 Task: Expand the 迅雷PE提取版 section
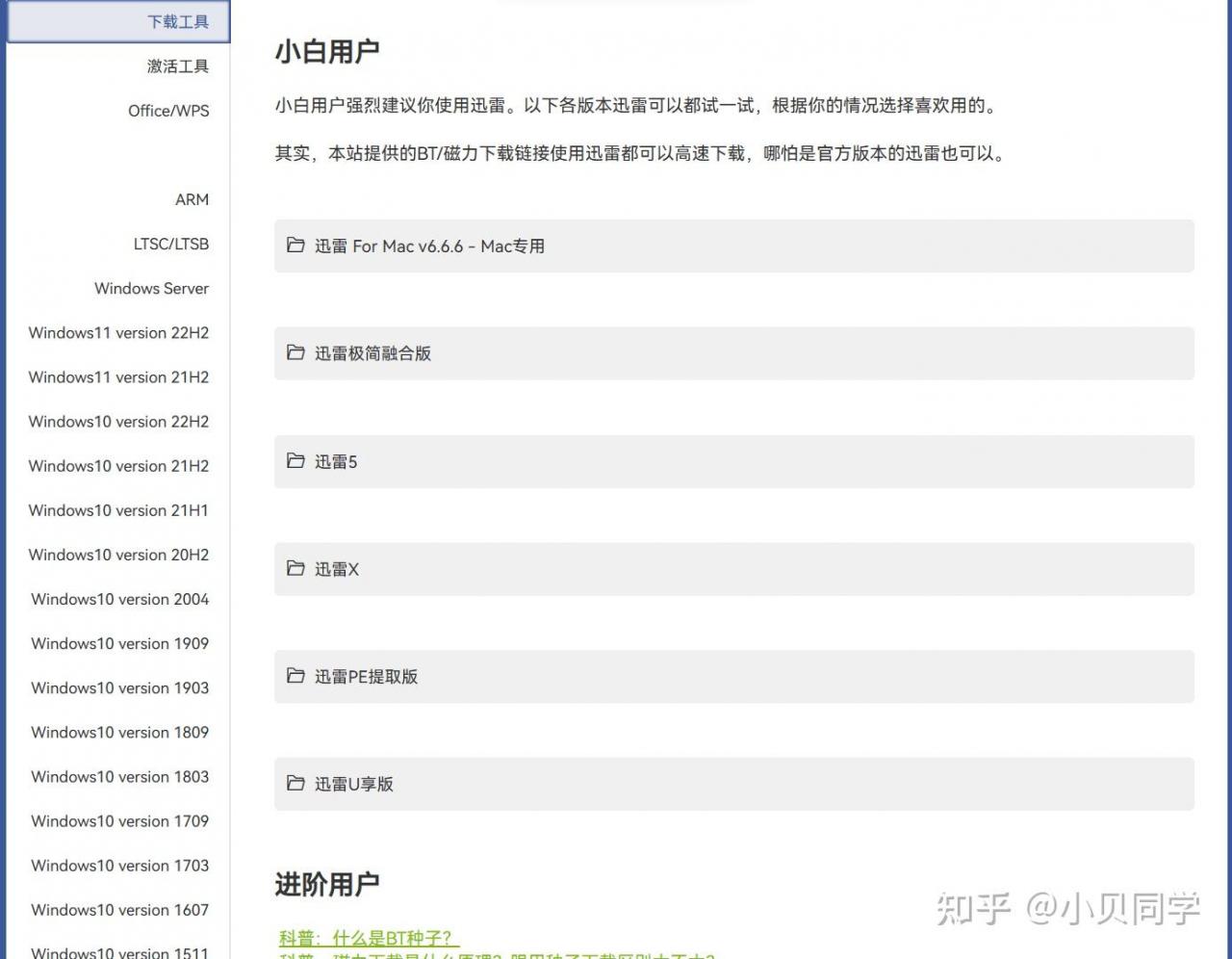(x=734, y=676)
